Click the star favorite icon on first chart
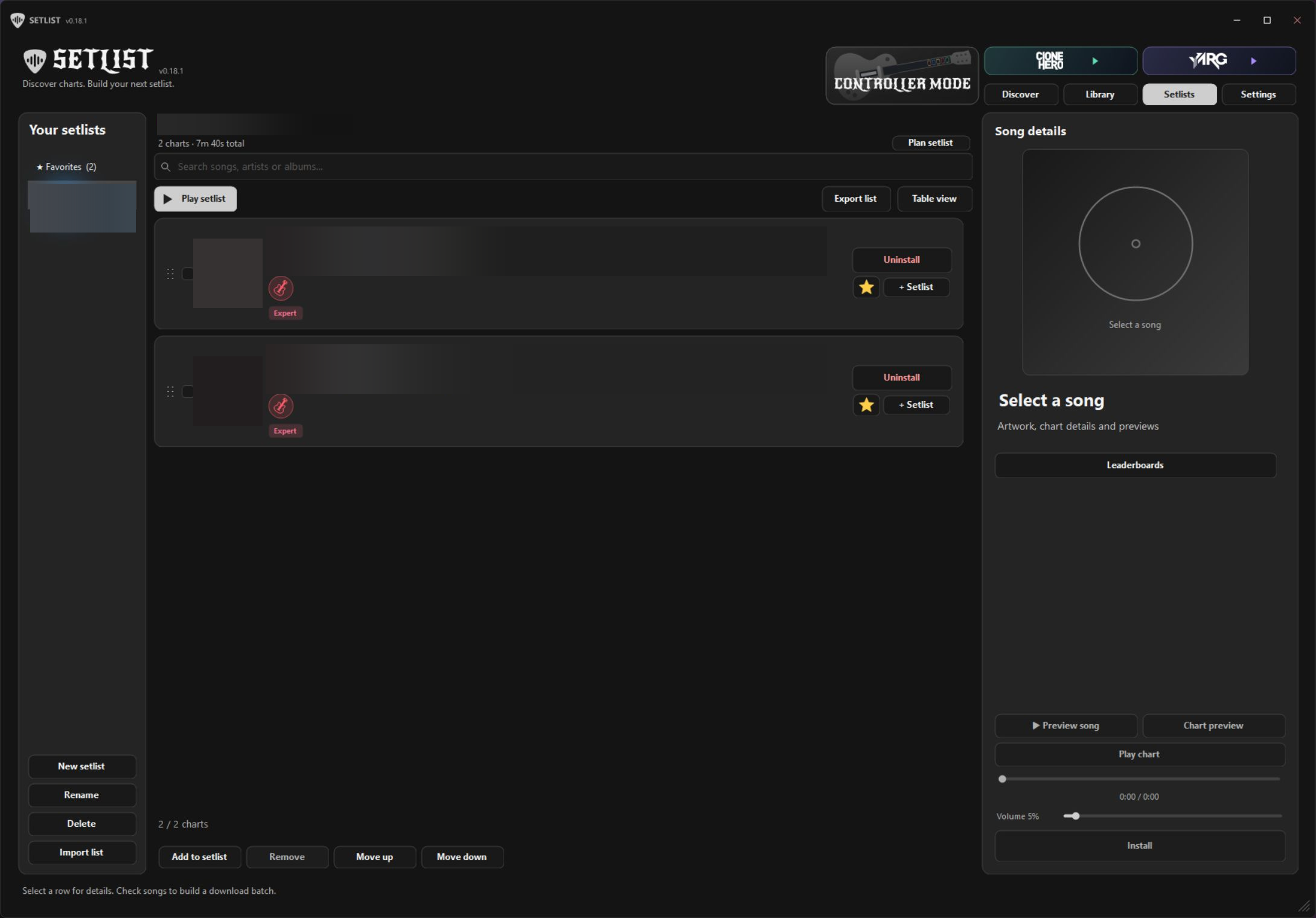The image size is (1316, 918). pos(866,287)
